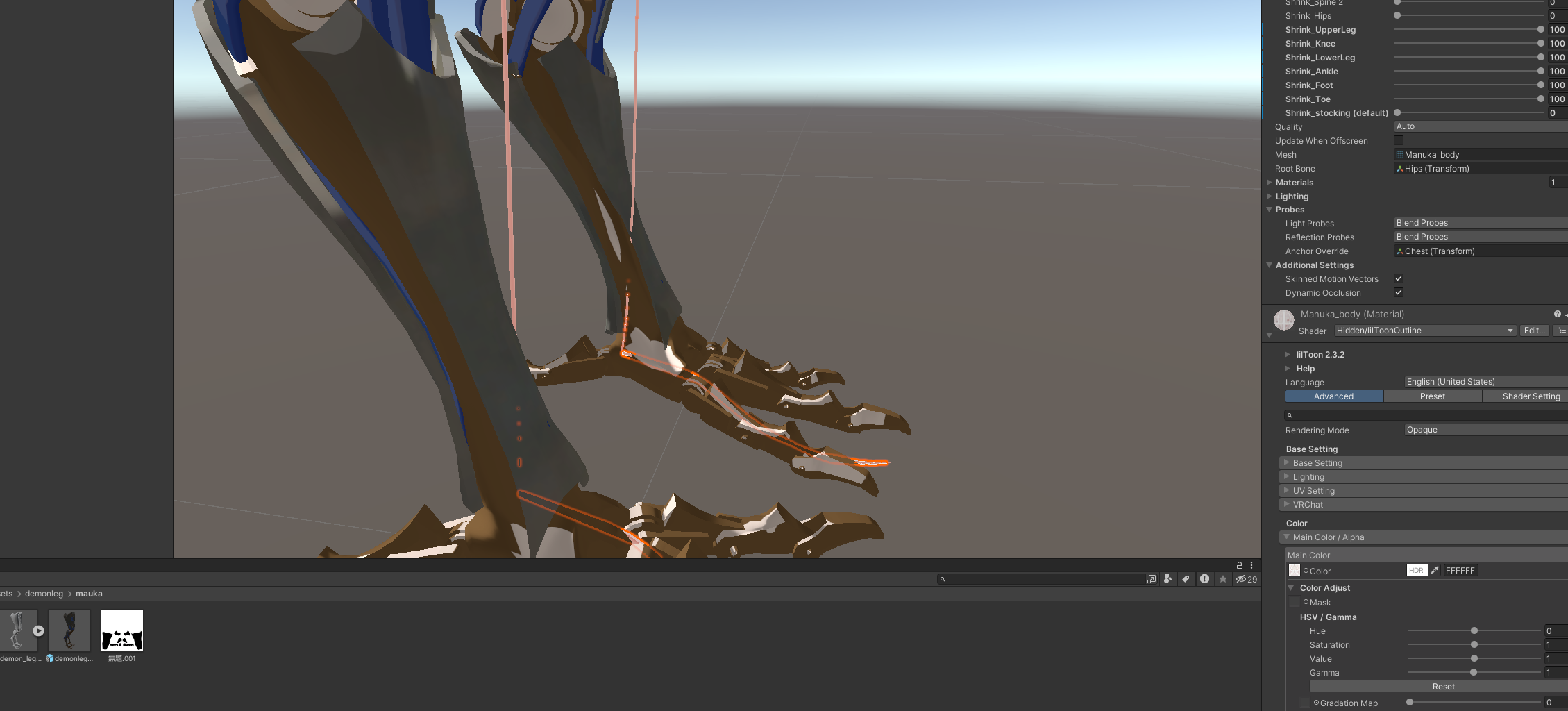Open the Manuka_body material help icon
This screenshot has height=711, width=1568.
[1558, 314]
